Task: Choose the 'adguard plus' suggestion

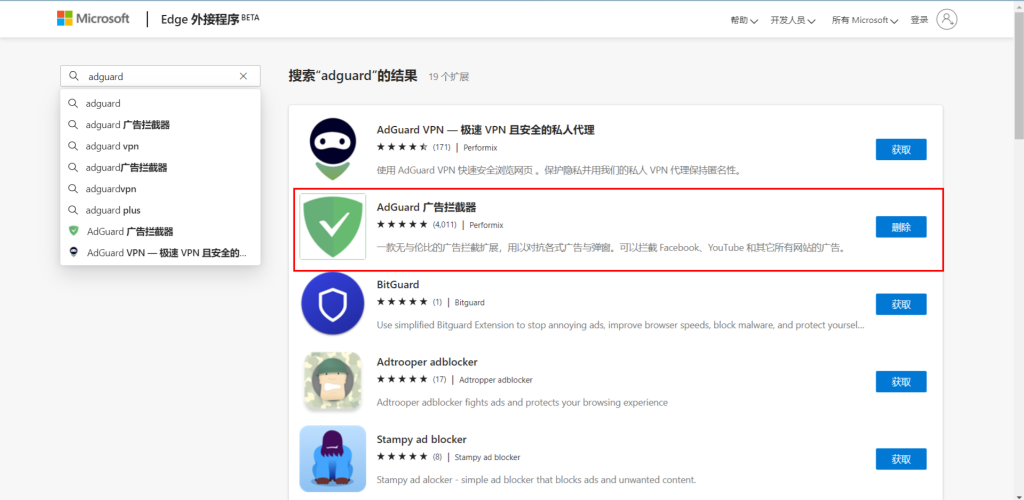Action: pyautogui.click(x=160, y=210)
